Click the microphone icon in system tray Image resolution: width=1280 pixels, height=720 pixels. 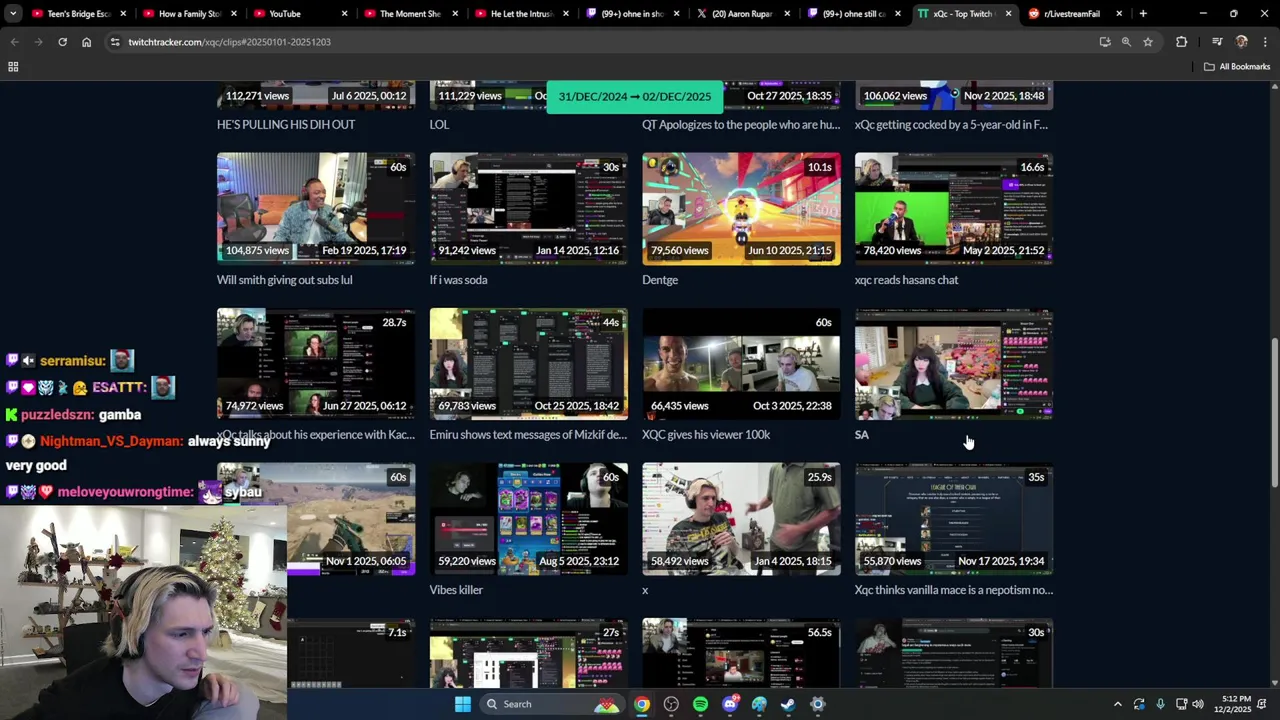pos(1160,704)
